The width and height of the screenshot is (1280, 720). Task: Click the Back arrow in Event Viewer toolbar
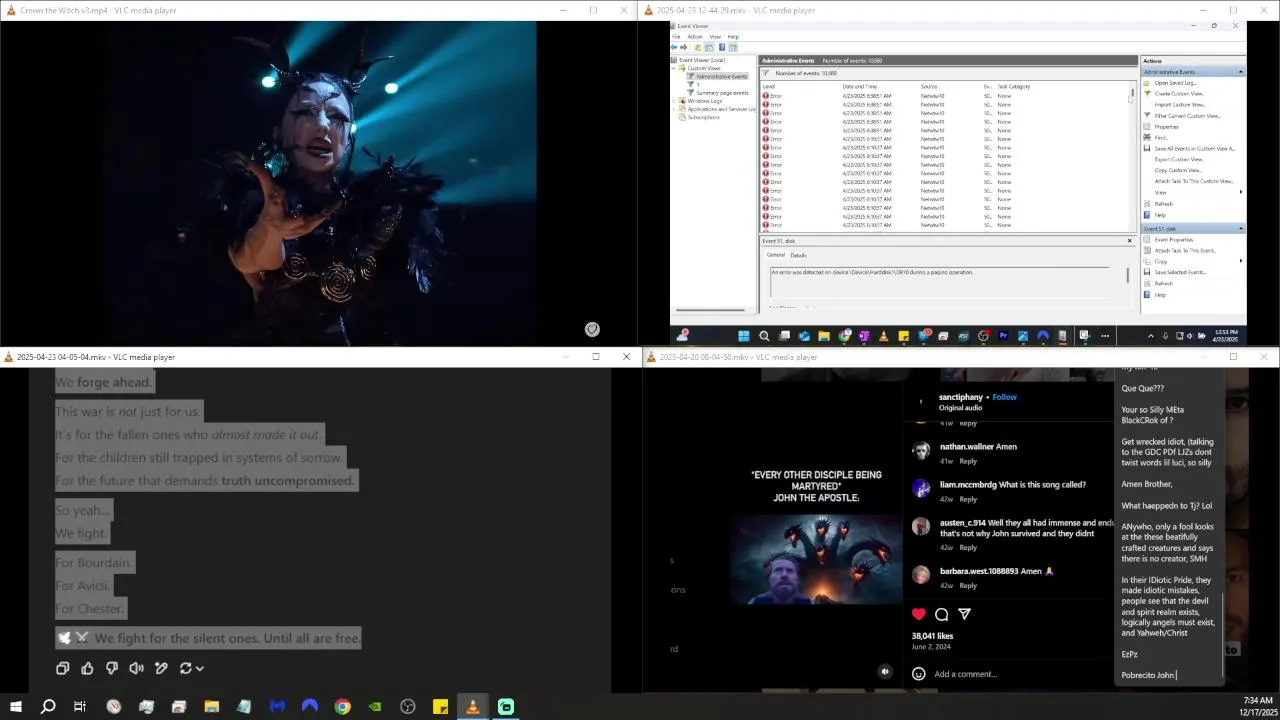(x=675, y=47)
